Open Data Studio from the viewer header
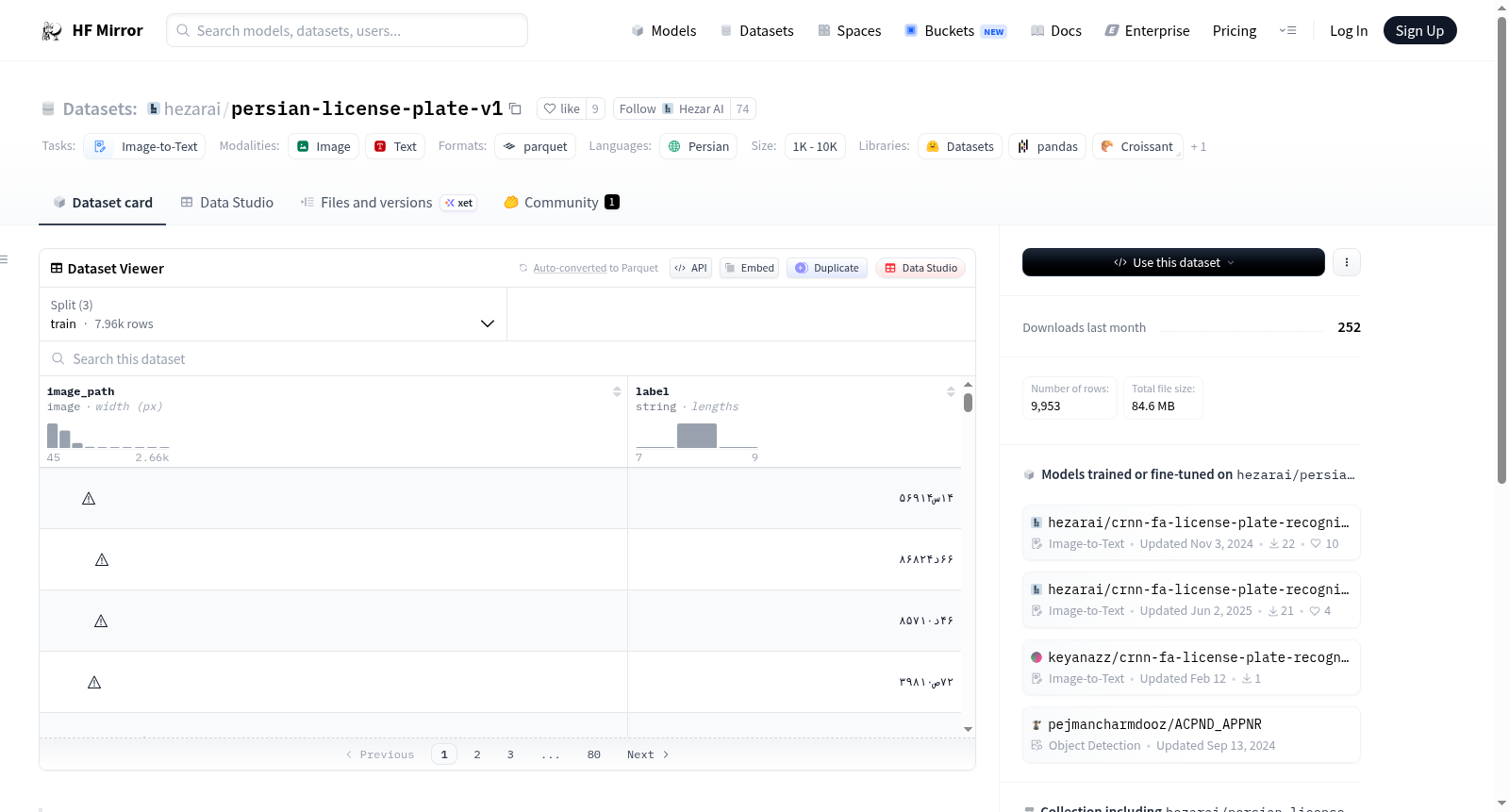Screen dimensions: 1509x812 tap(920, 268)
